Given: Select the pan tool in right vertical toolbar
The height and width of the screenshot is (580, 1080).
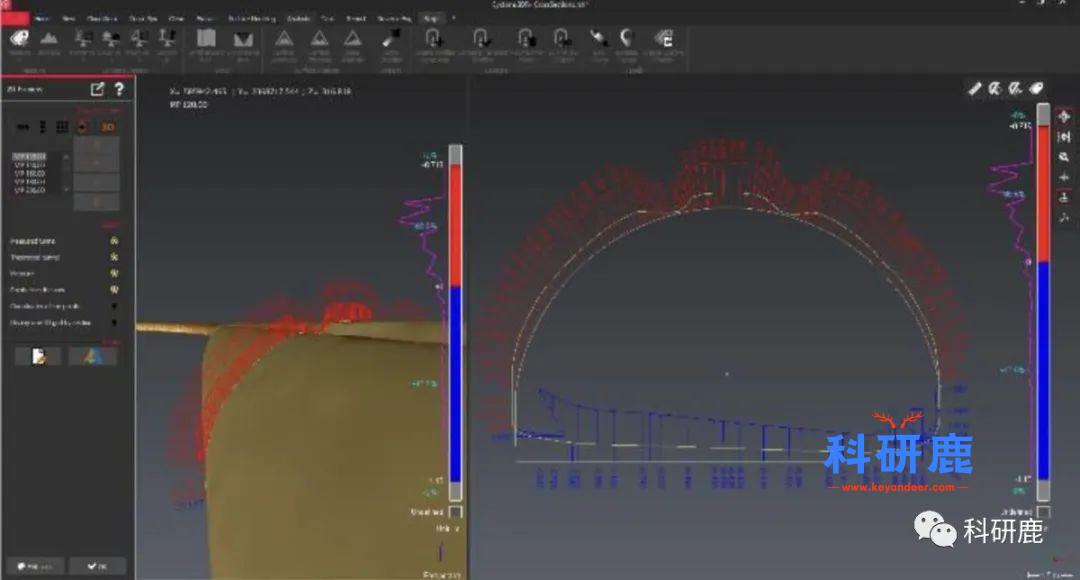Looking at the screenshot, I should click(x=1063, y=117).
